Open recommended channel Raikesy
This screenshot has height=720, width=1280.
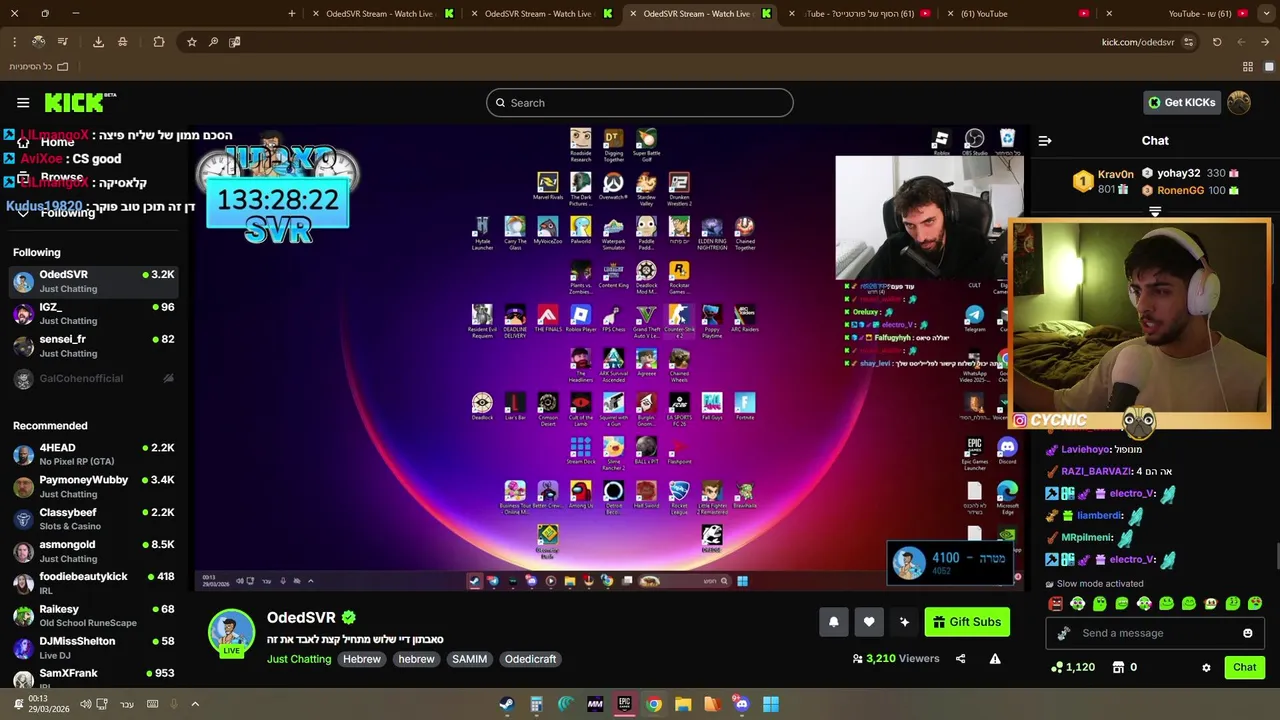tap(93, 615)
